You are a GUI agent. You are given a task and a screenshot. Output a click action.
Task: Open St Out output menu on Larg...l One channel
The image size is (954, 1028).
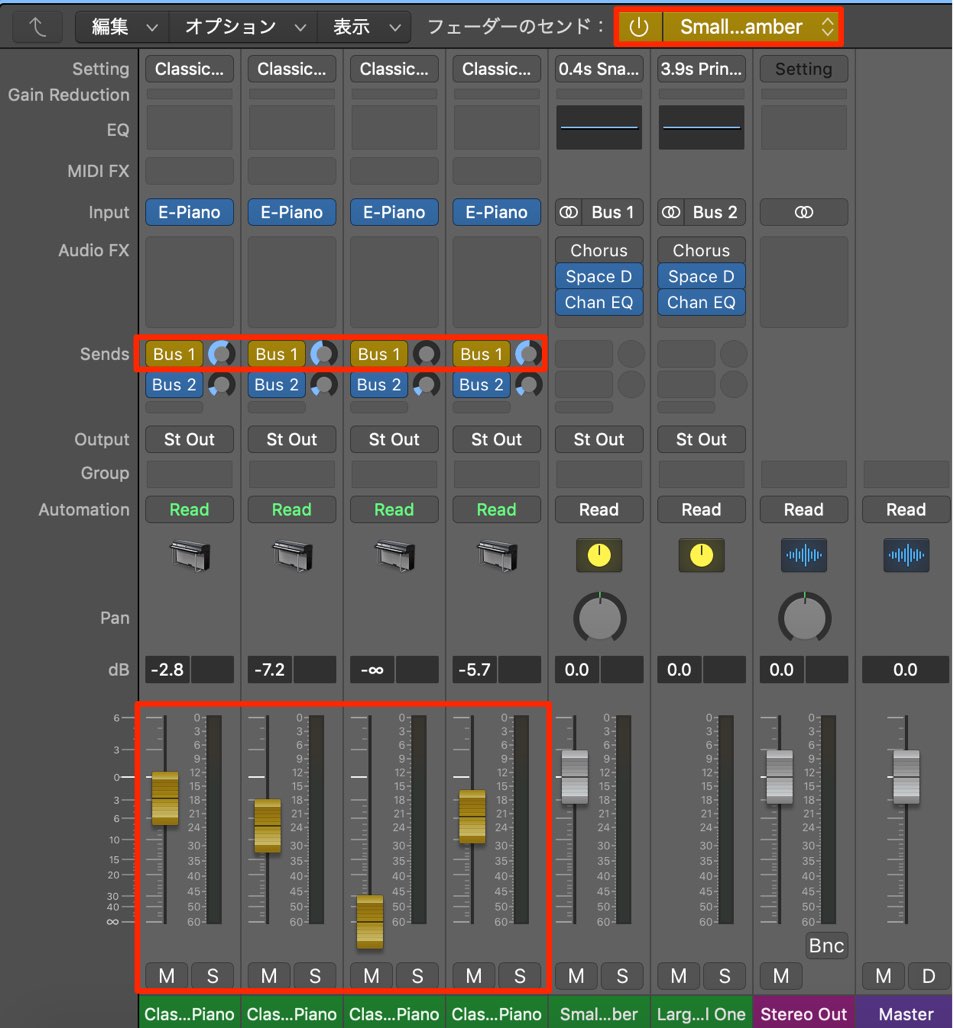click(701, 439)
